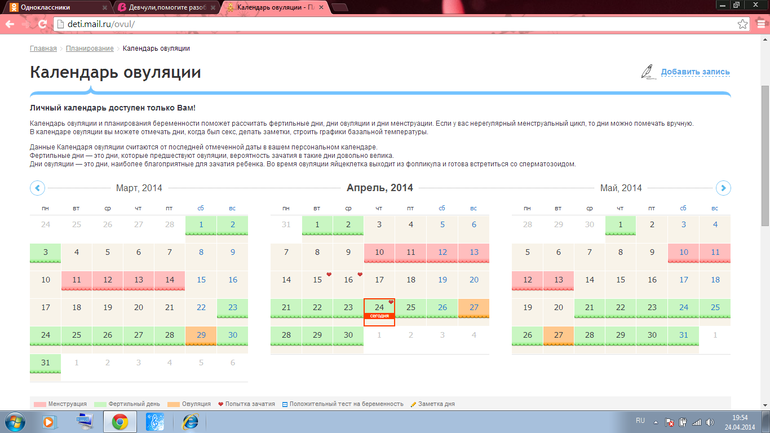Switch to the Девчули, помогите tab
This screenshot has height=433, width=770.
pyautogui.click(x=165, y=7)
